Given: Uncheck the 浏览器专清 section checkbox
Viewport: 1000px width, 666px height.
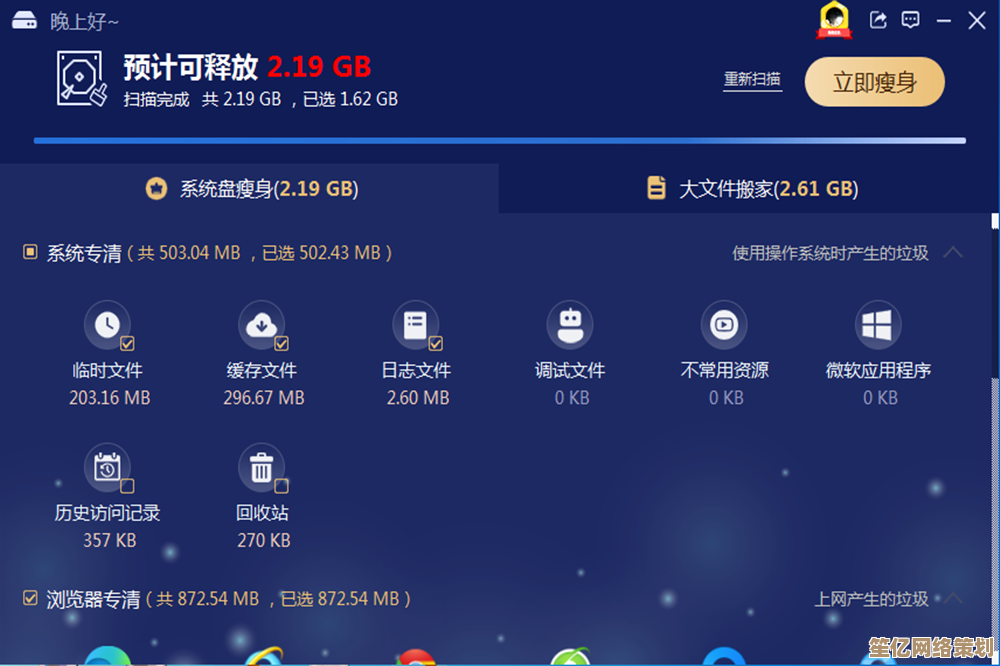Looking at the screenshot, I should pyautogui.click(x=30, y=598).
